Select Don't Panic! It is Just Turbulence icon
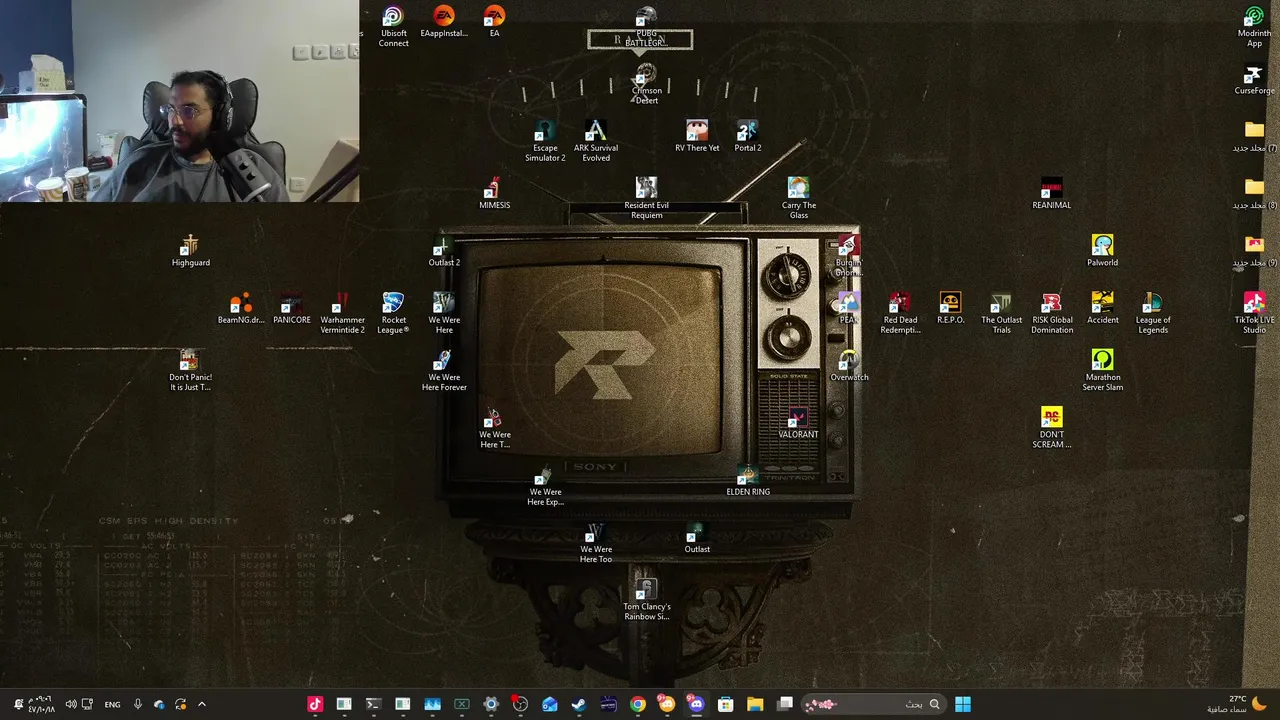Viewport: 1280px width, 720px height. (x=190, y=369)
